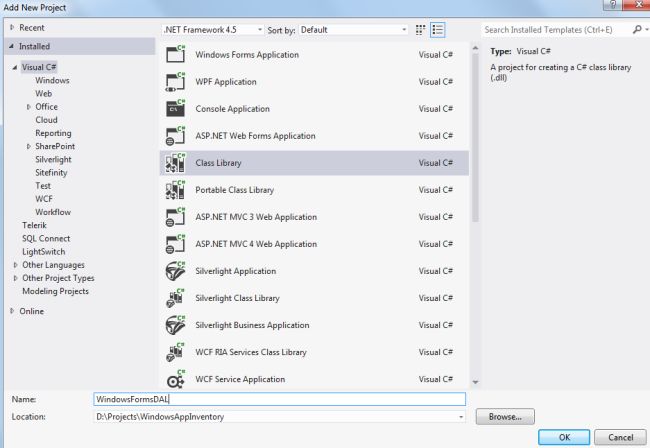Expand the Recent templates node
The image size is (650, 448).
12,27
